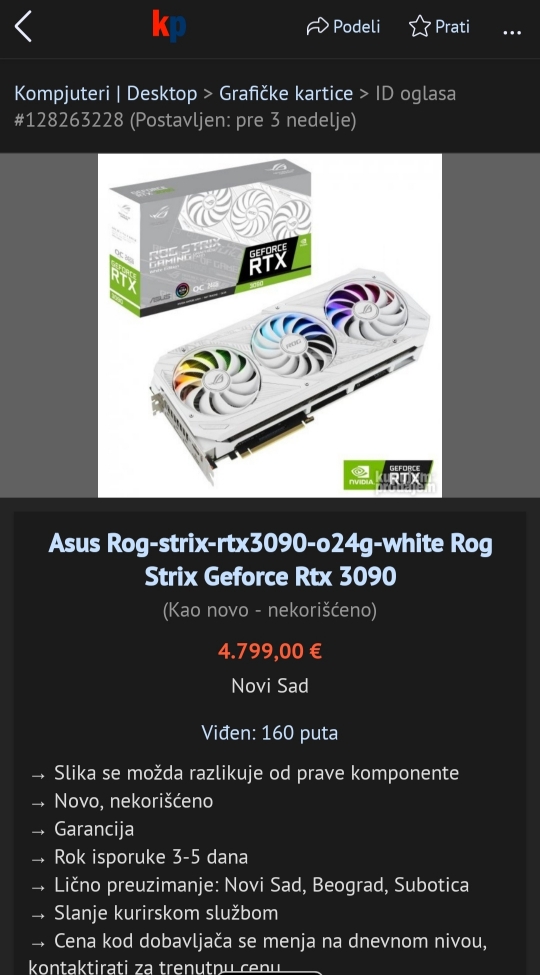
Task: Open the kp logo homepage
Action: click(169, 27)
